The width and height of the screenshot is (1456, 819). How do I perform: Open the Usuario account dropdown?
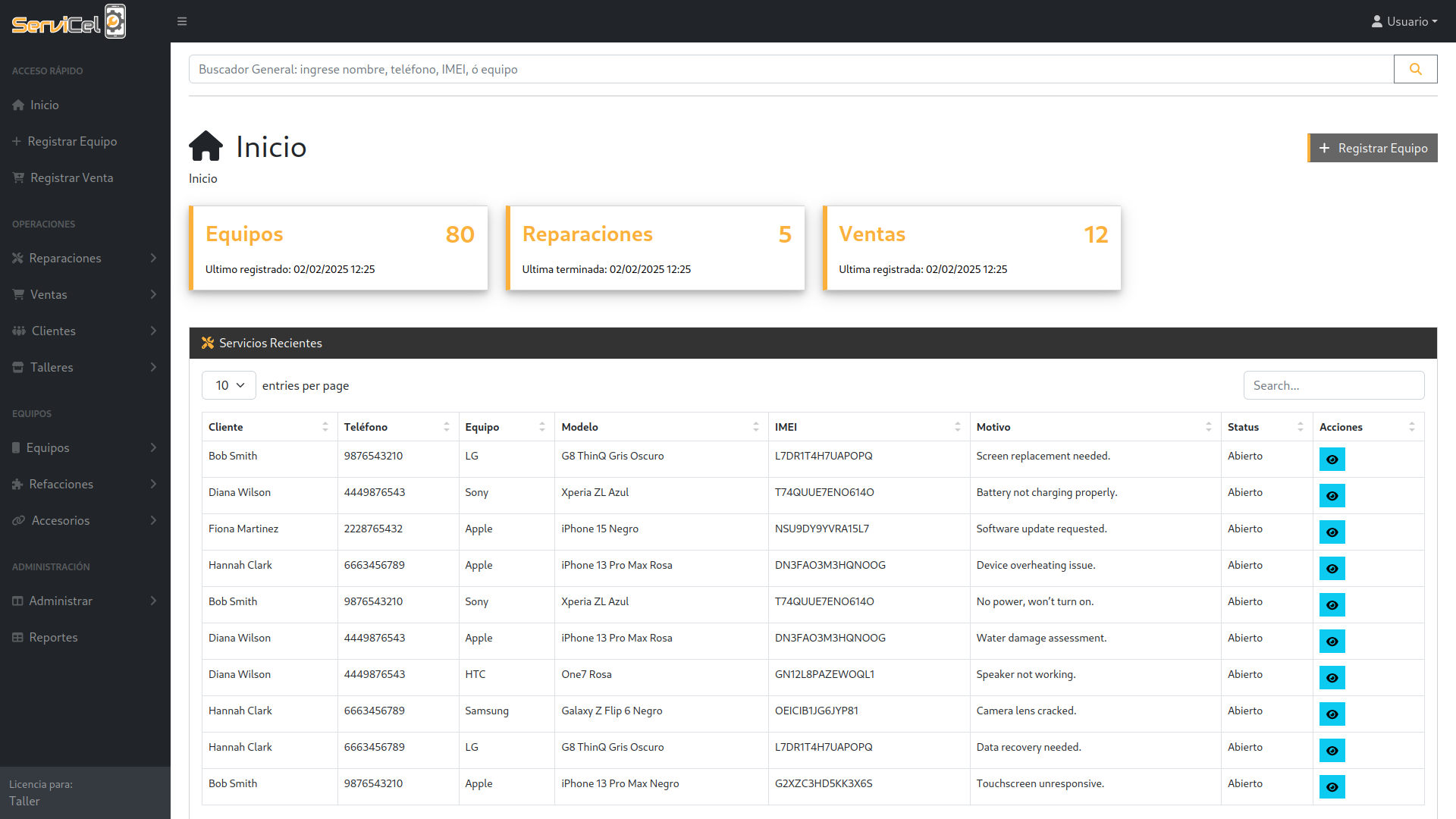[x=1404, y=21]
